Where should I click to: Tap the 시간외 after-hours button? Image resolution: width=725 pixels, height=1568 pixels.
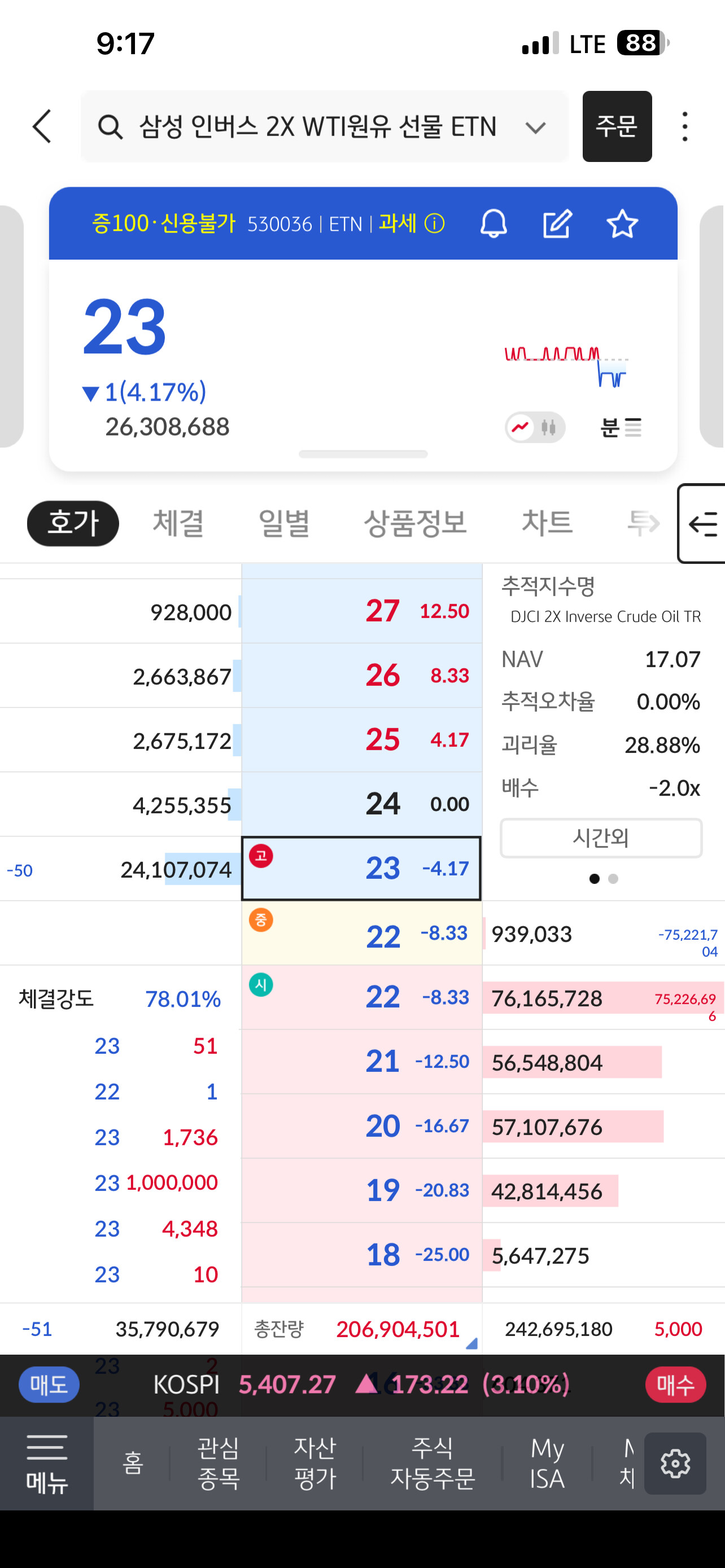pyautogui.click(x=601, y=838)
